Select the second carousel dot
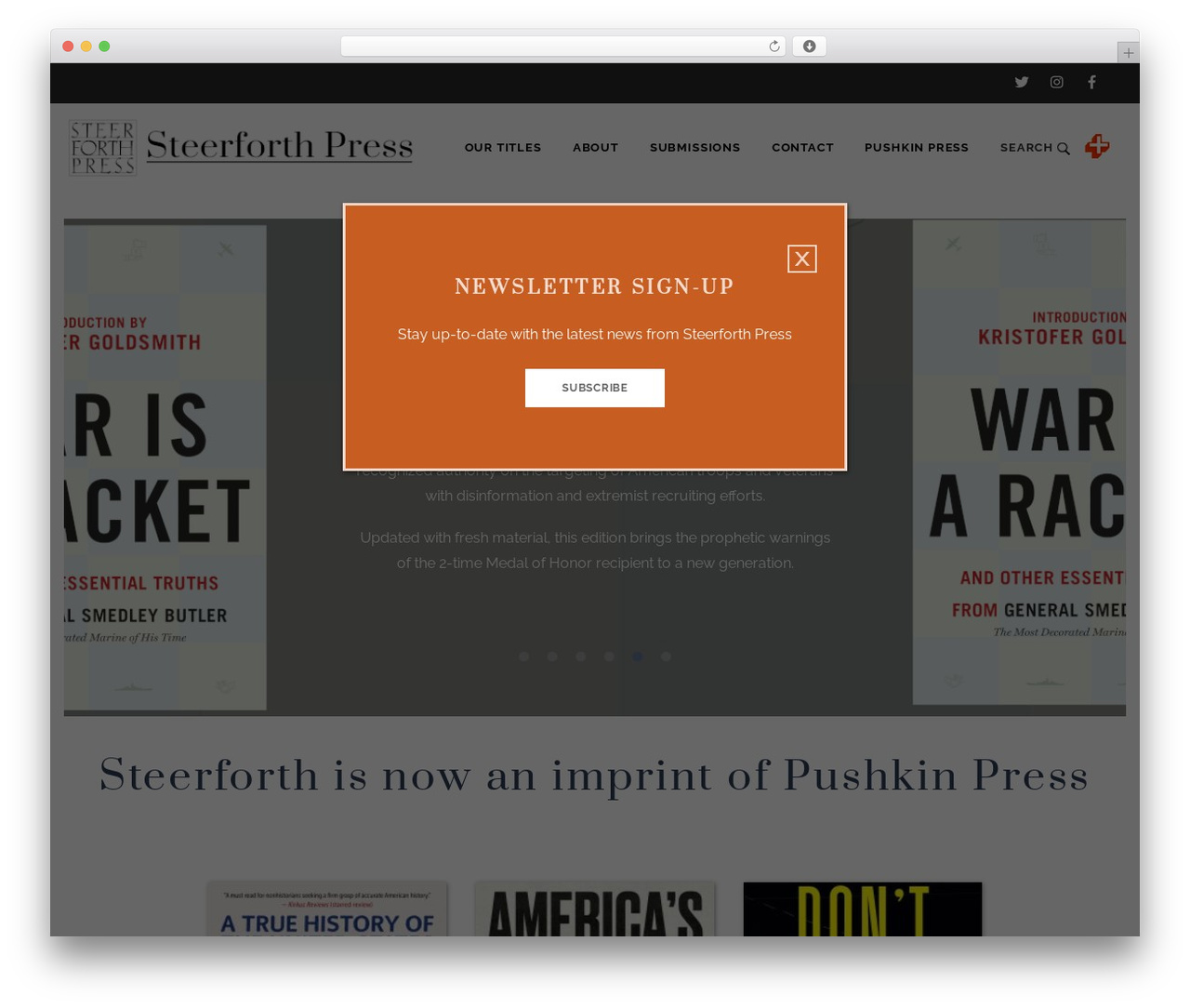 click(x=552, y=657)
